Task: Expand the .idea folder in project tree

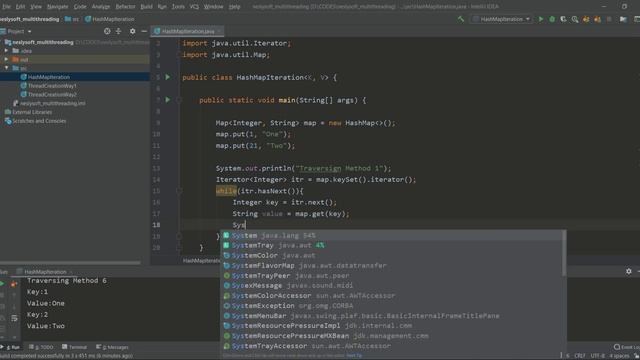Action: pyautogui.click(x=6, y=51)
